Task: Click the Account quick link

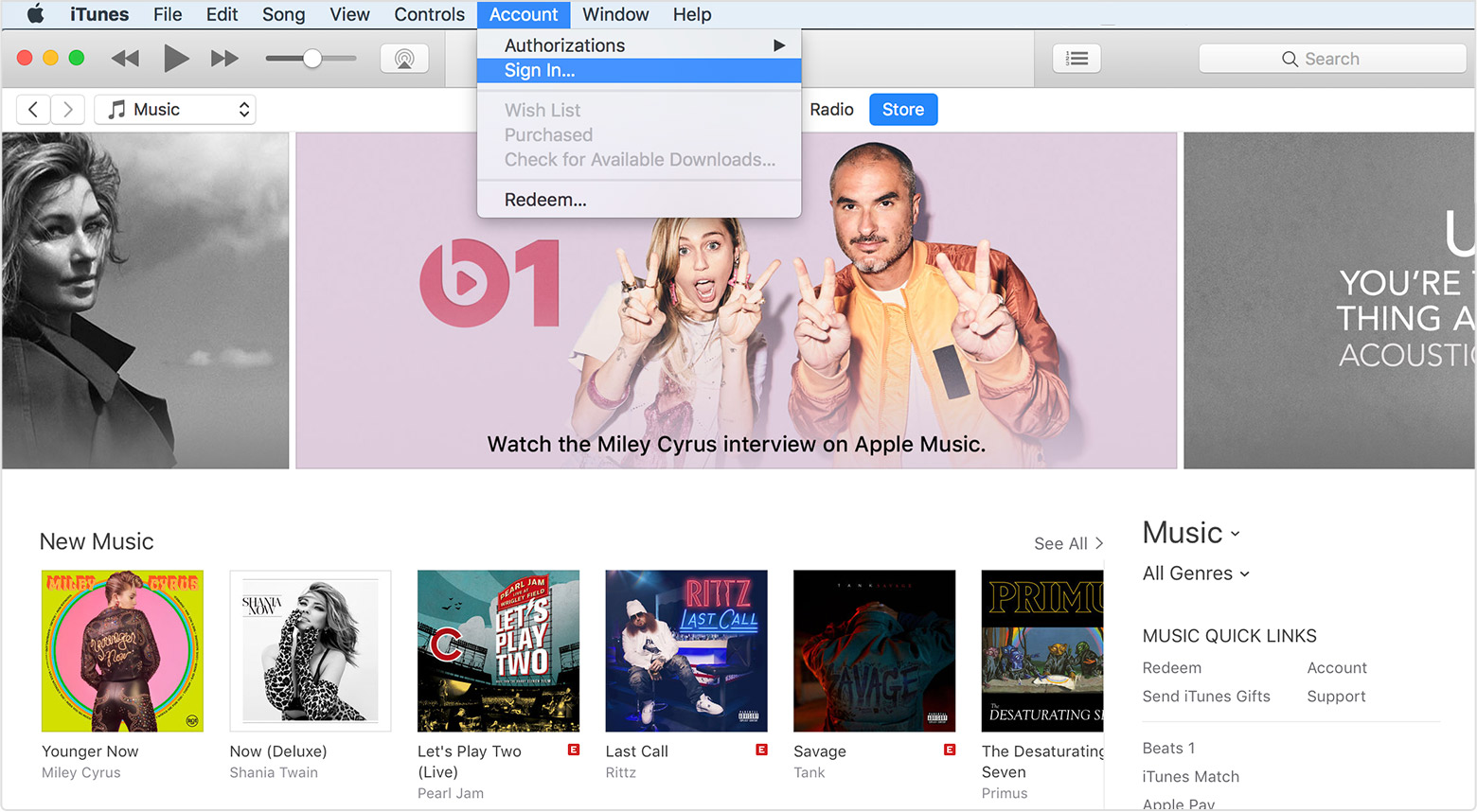Action: coord(1337,668)
